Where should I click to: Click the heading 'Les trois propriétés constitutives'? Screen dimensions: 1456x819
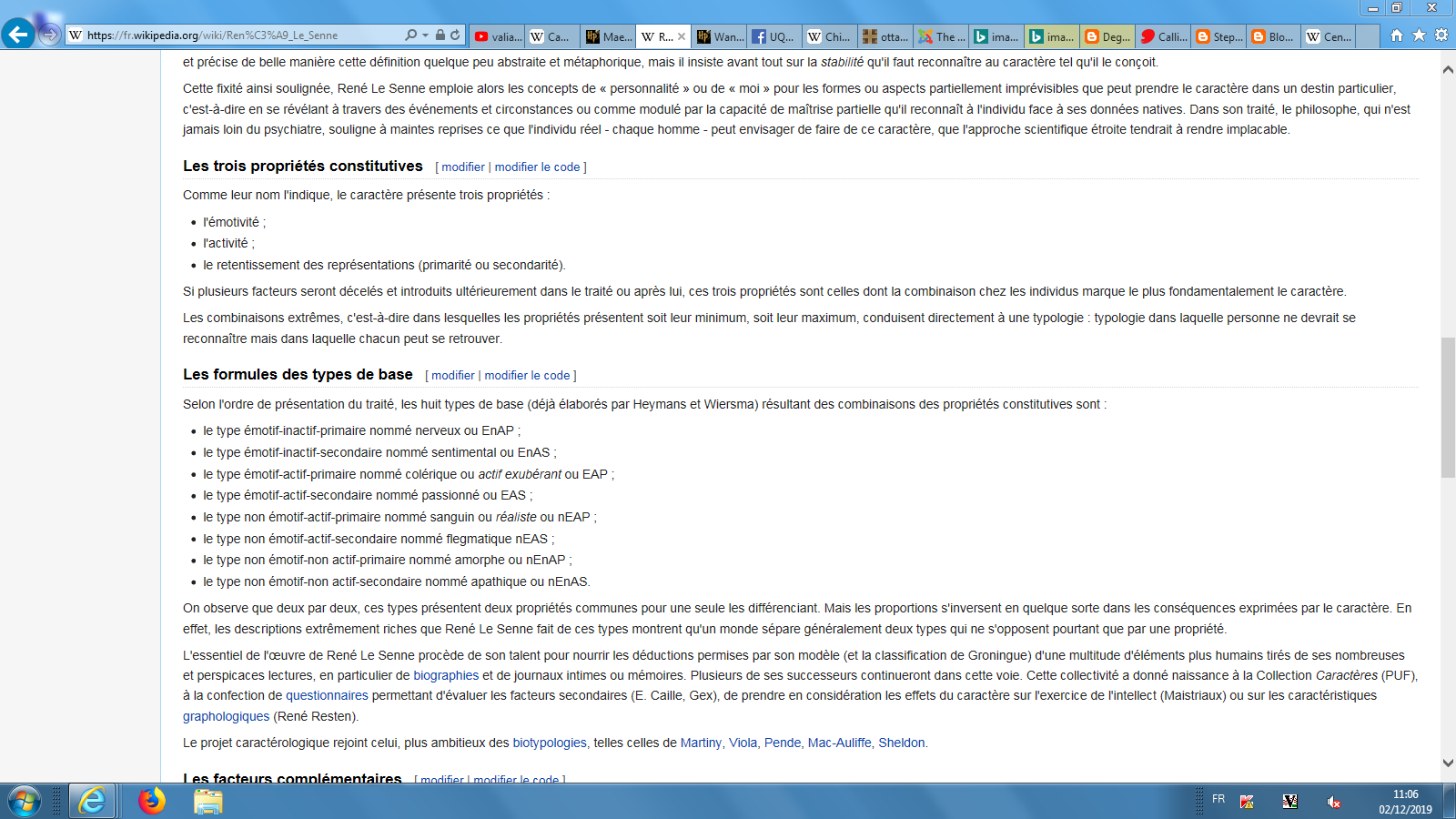tap(303, 166)
